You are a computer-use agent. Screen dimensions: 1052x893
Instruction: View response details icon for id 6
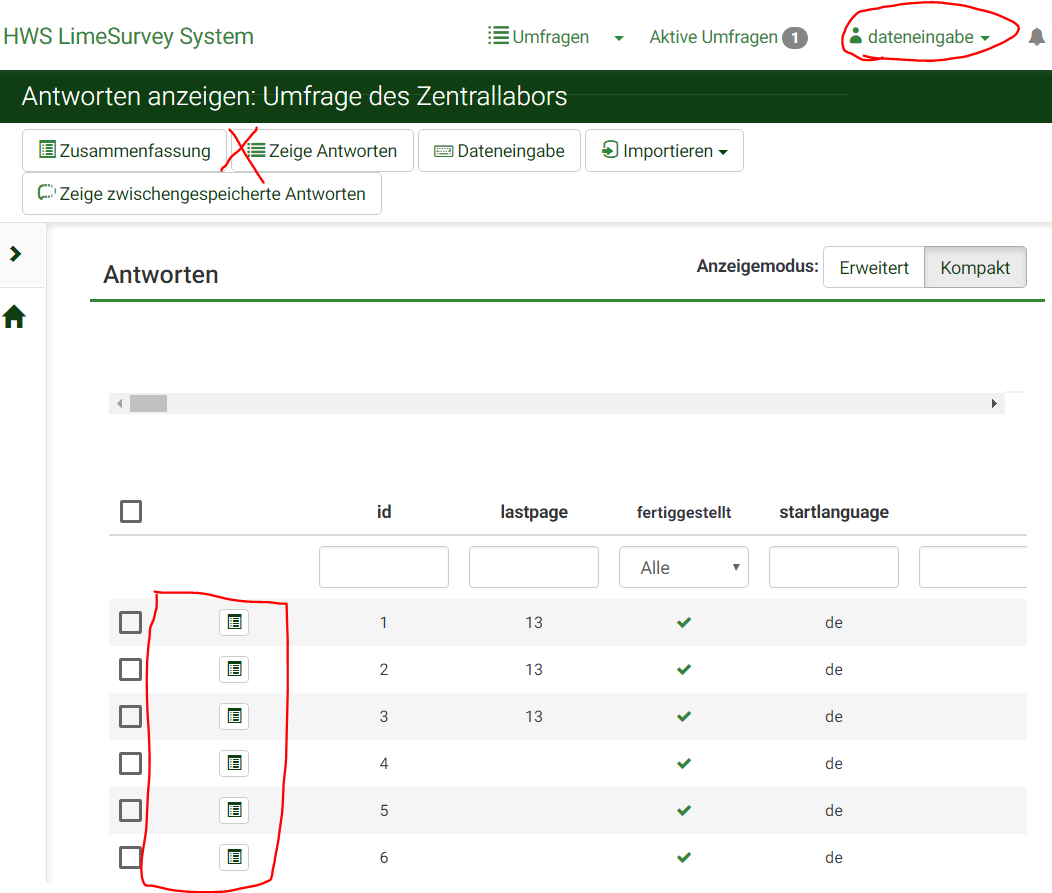234,857
